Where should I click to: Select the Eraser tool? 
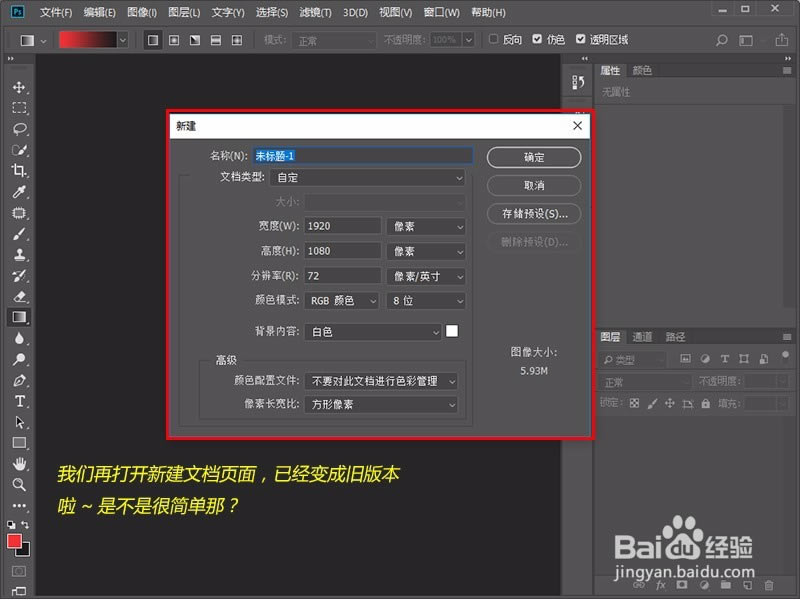[18, 297]
